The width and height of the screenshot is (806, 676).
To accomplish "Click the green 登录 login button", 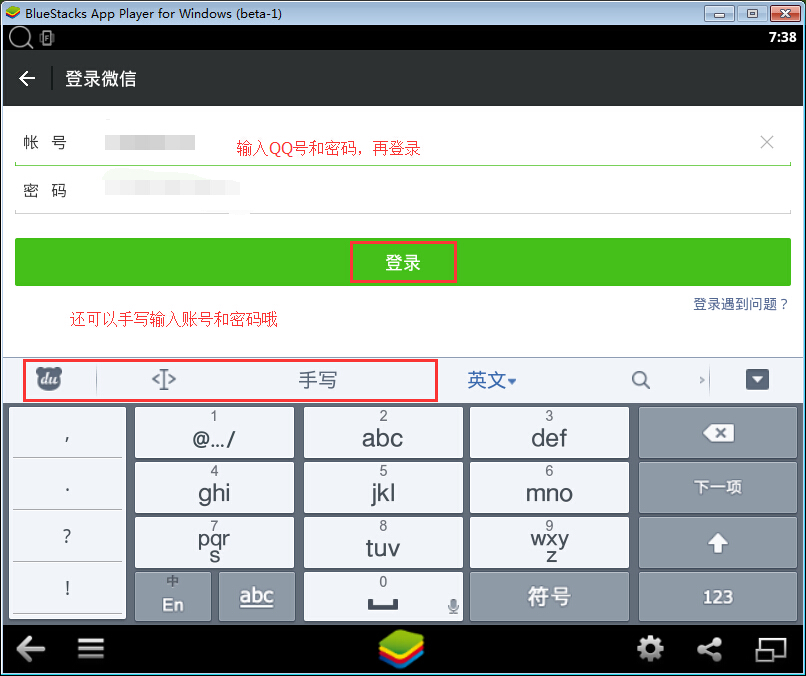I will pos(403,263).
